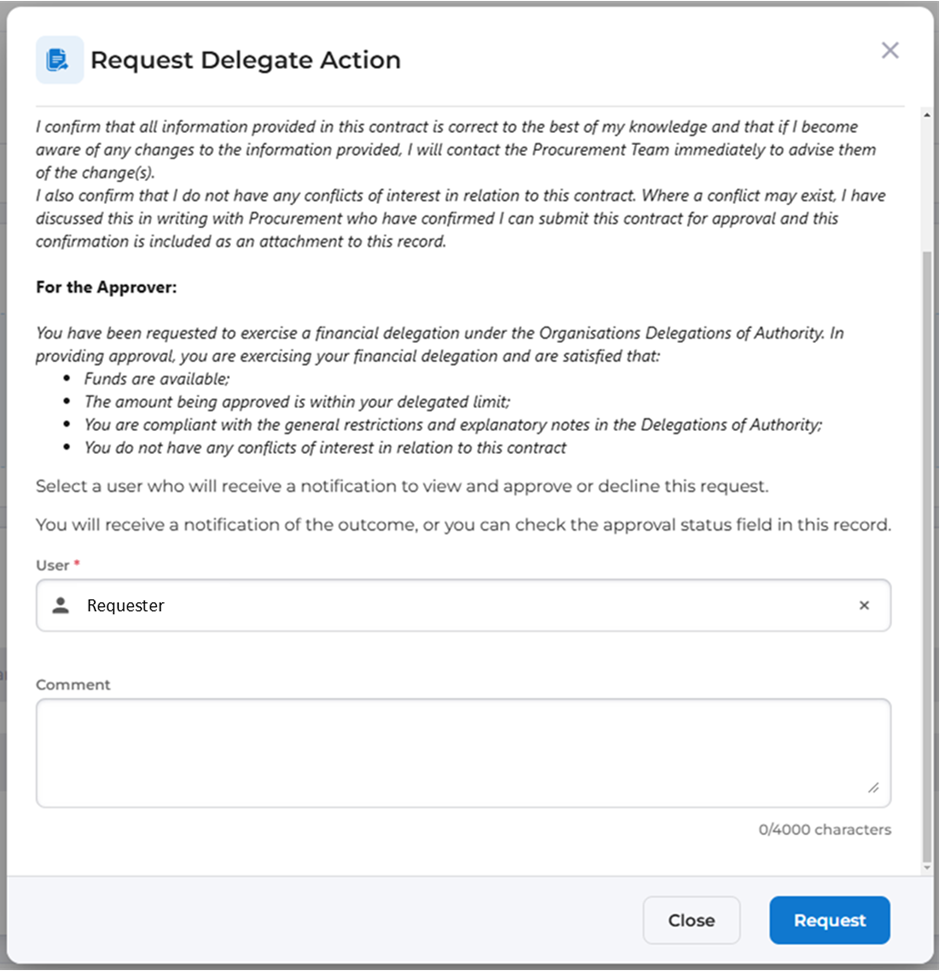Click the delegated limit bullet point
Viewport: 940px width, 971px height.
(297, 402)
